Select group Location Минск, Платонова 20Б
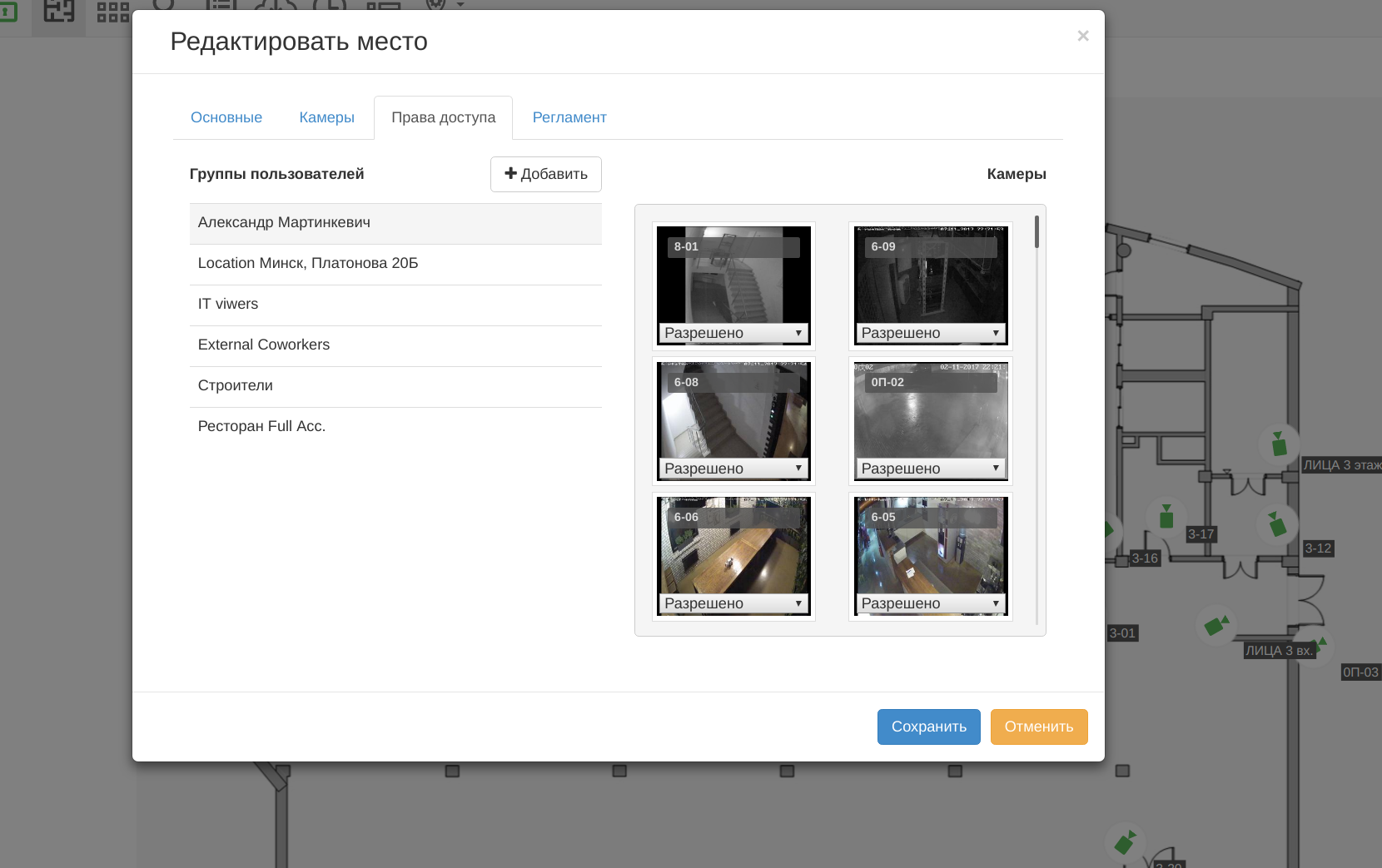 (395, 264)
